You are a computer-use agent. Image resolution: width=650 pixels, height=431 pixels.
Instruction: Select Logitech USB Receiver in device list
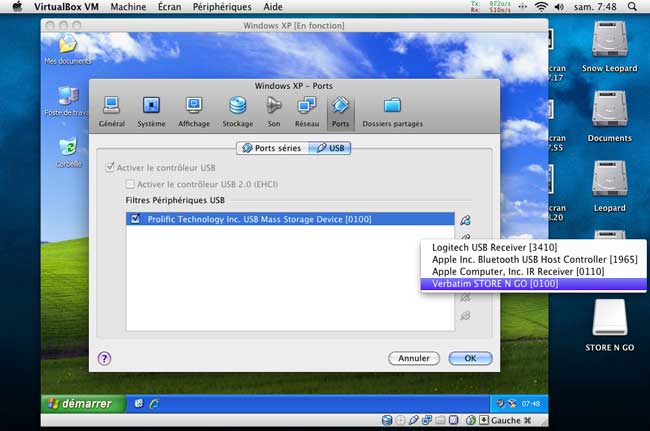click(x=494, y=247)
